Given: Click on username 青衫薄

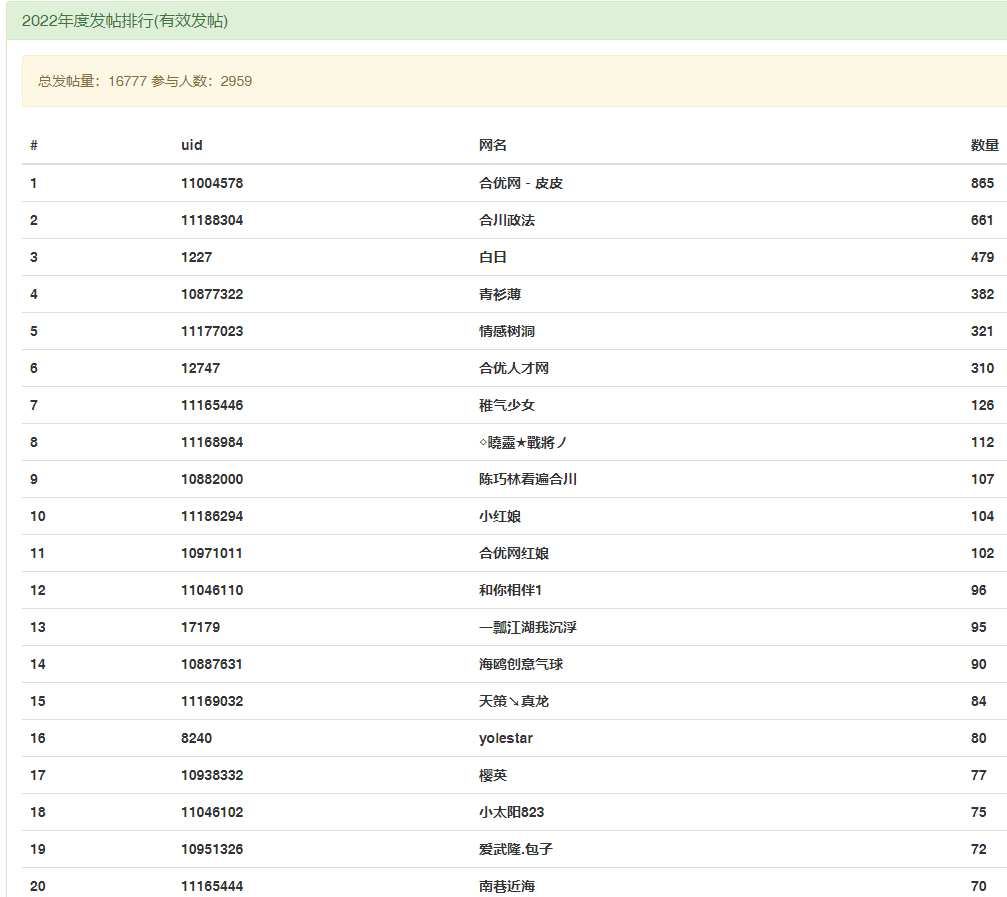Looking at the screenshot, I should [500, 294].
